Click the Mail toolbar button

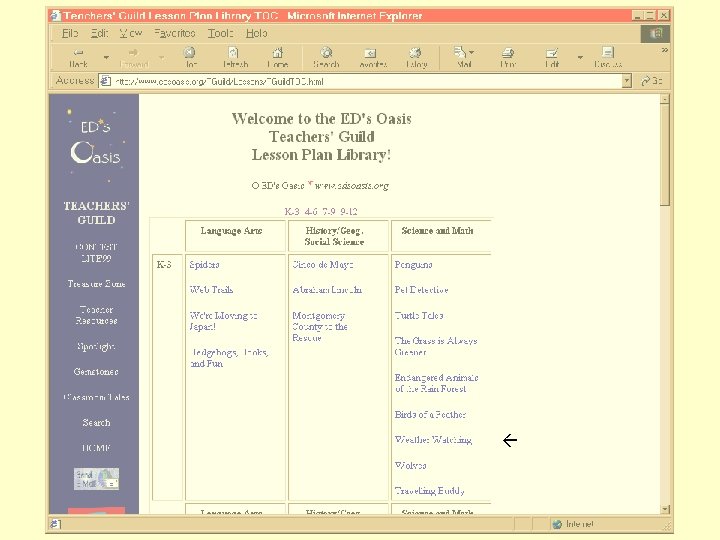(463, 57)
